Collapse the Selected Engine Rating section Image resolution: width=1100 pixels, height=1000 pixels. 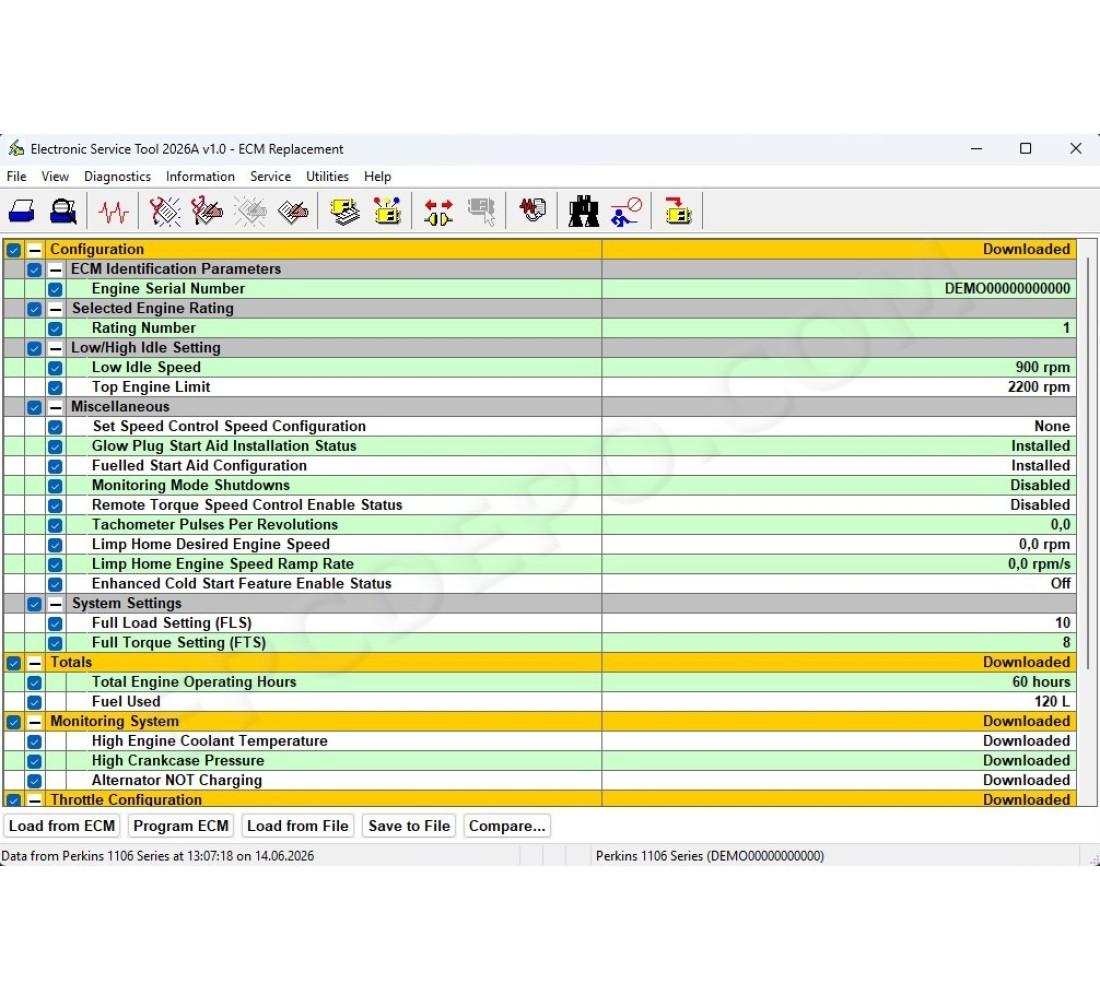55,309
